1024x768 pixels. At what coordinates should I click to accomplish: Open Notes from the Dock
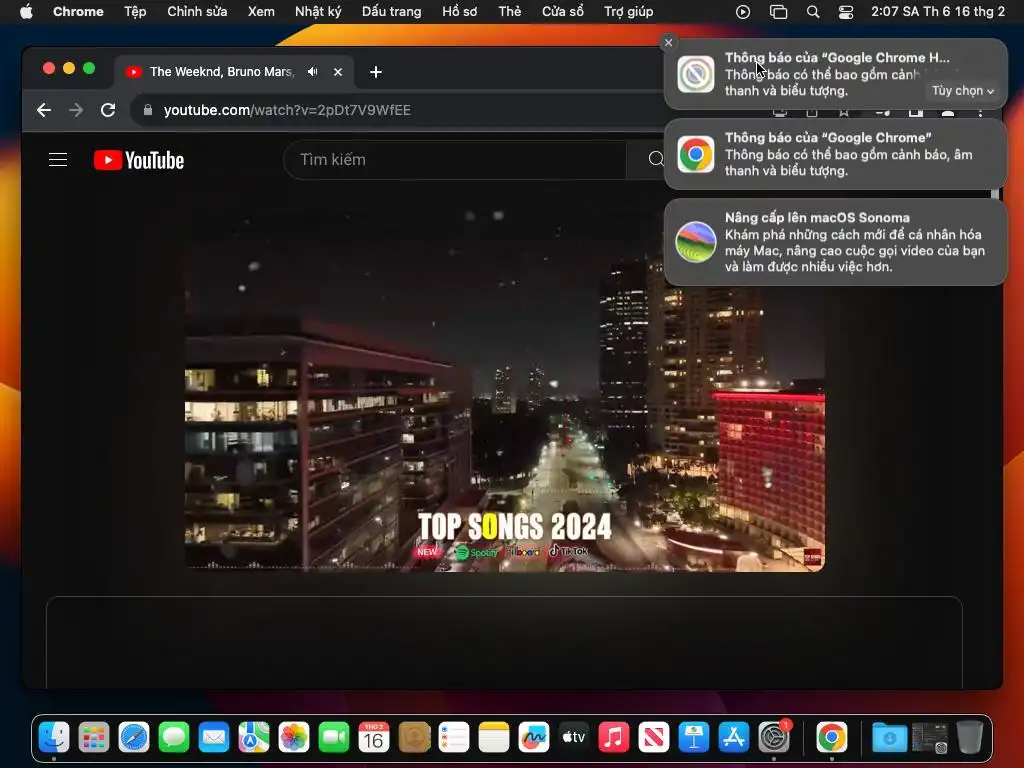tap(494, 738)
